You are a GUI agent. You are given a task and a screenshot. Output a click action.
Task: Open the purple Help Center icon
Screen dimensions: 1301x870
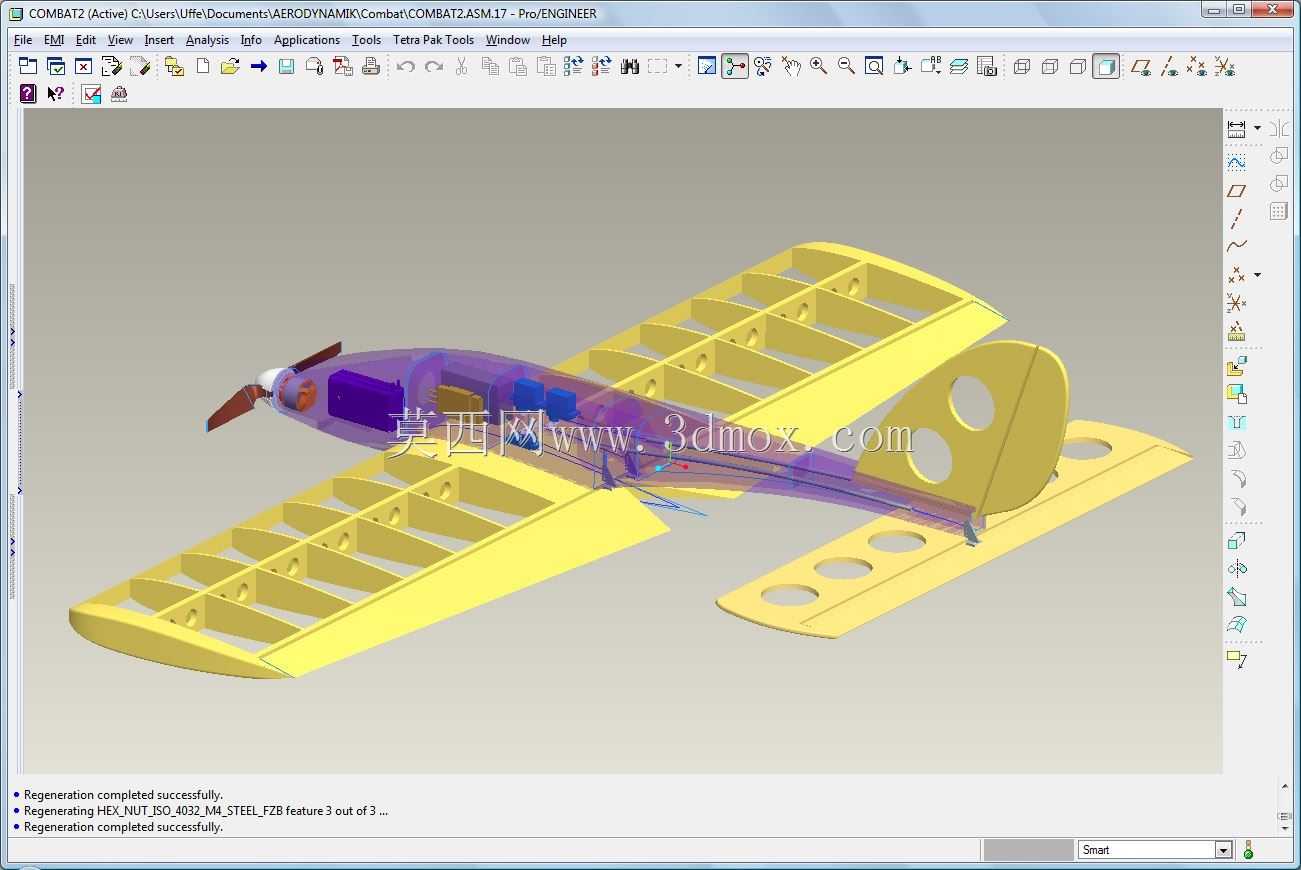pyautogui.click(x=28, y=94)
